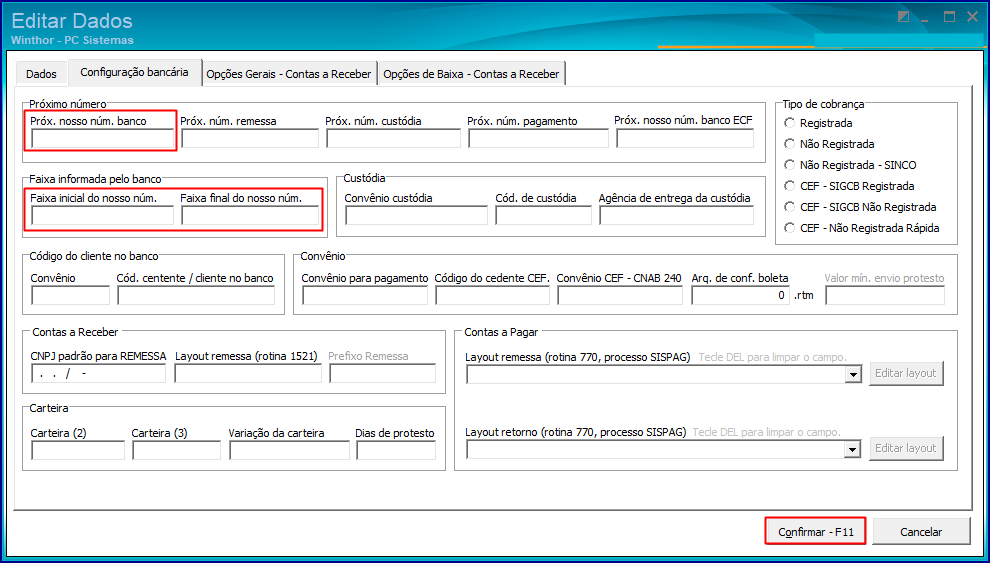Focus Próx. nosso núm. banco ECF field

coord(685,138)
